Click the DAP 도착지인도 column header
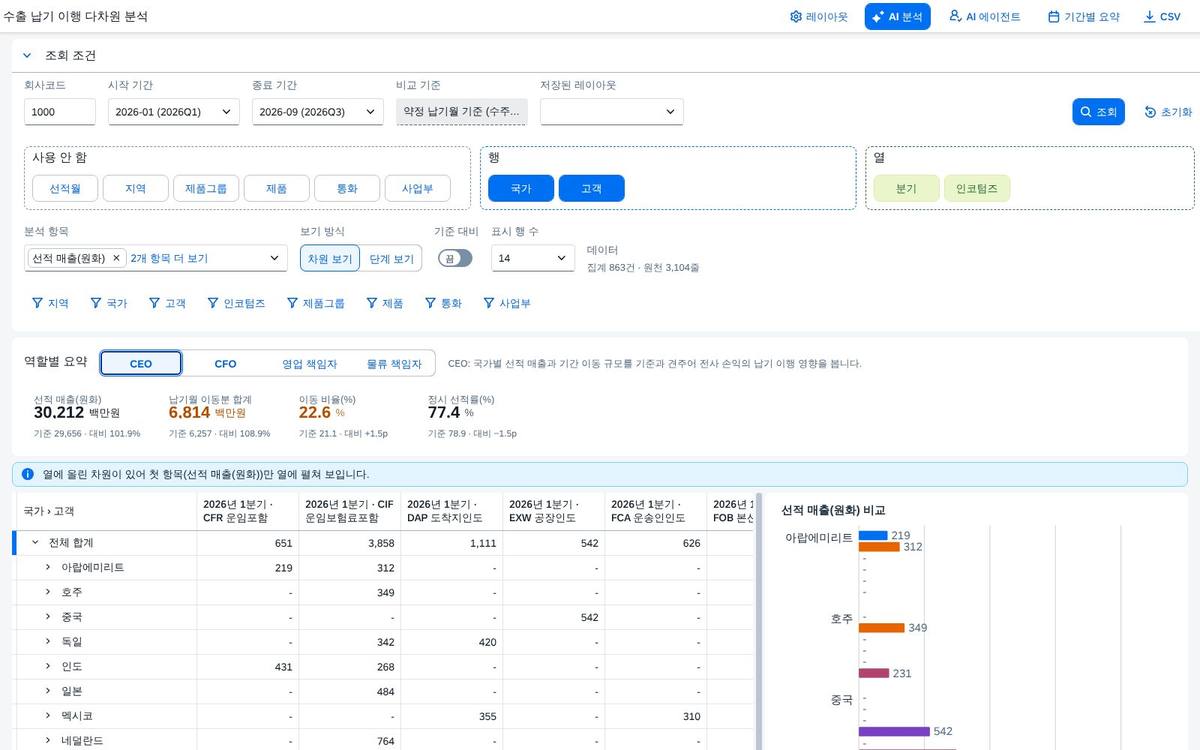 click(451, 511)
